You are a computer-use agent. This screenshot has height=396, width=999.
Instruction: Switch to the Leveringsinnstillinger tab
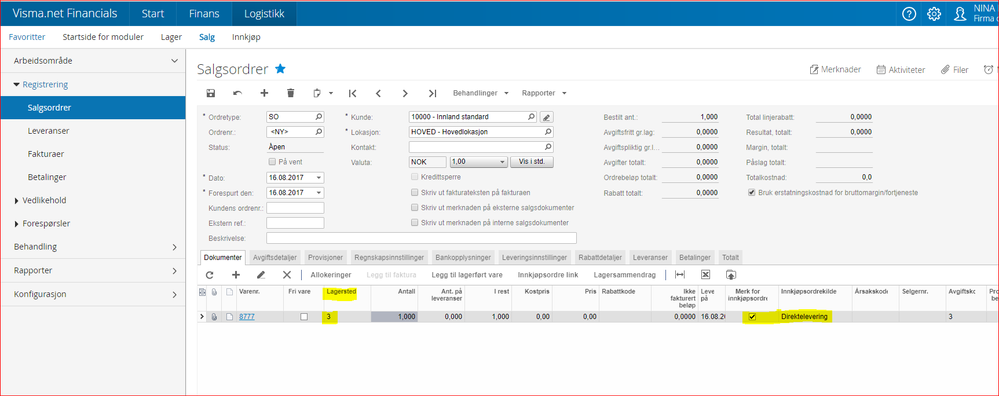(x=535, y=258)
